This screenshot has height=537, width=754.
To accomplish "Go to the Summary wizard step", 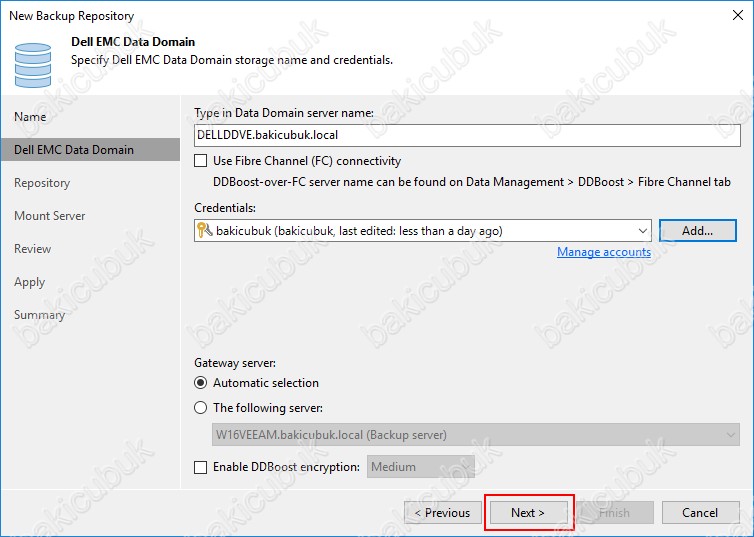I will 39,315.
